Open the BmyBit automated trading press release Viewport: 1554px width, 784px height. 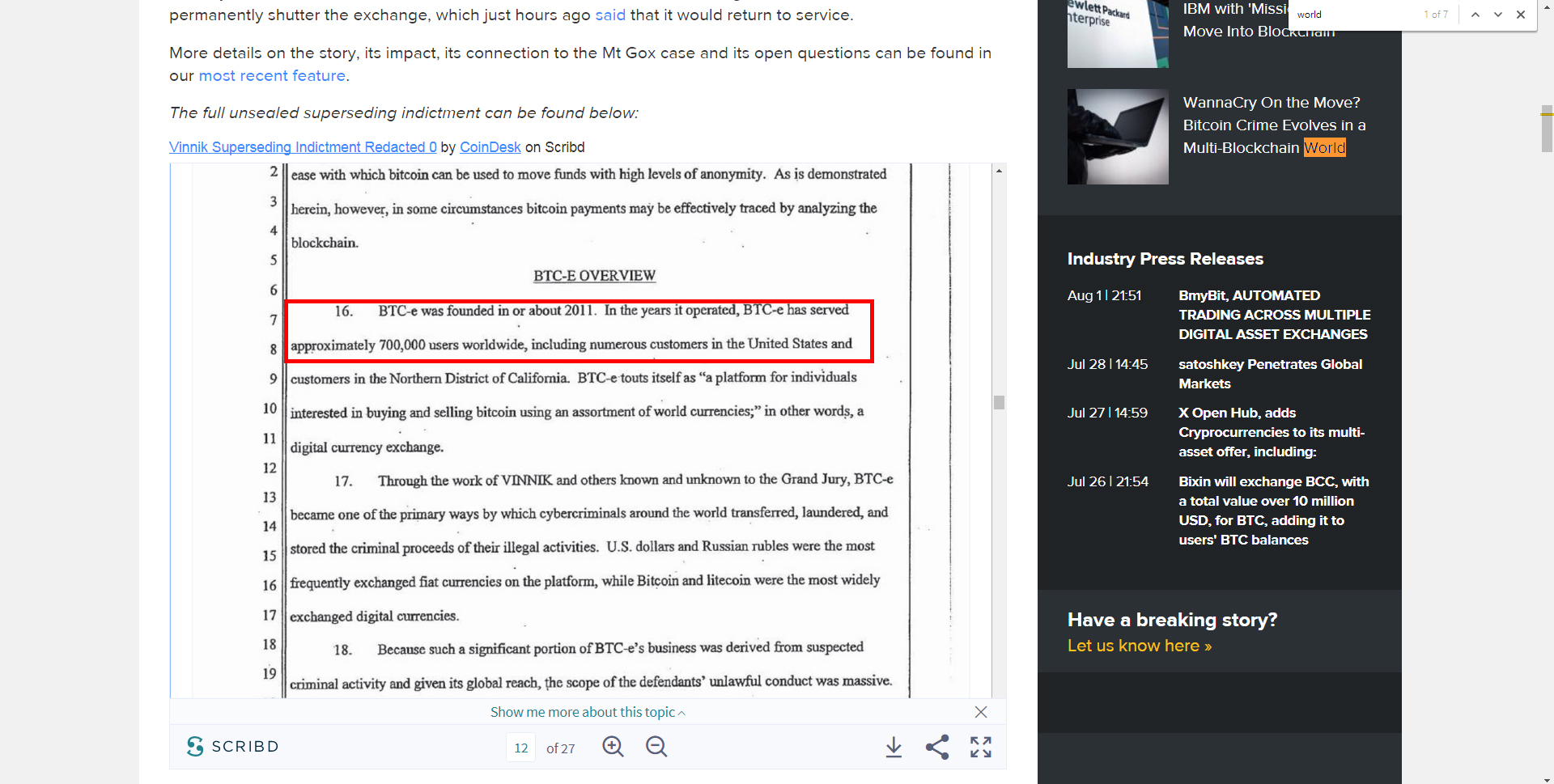point(1275,315)
